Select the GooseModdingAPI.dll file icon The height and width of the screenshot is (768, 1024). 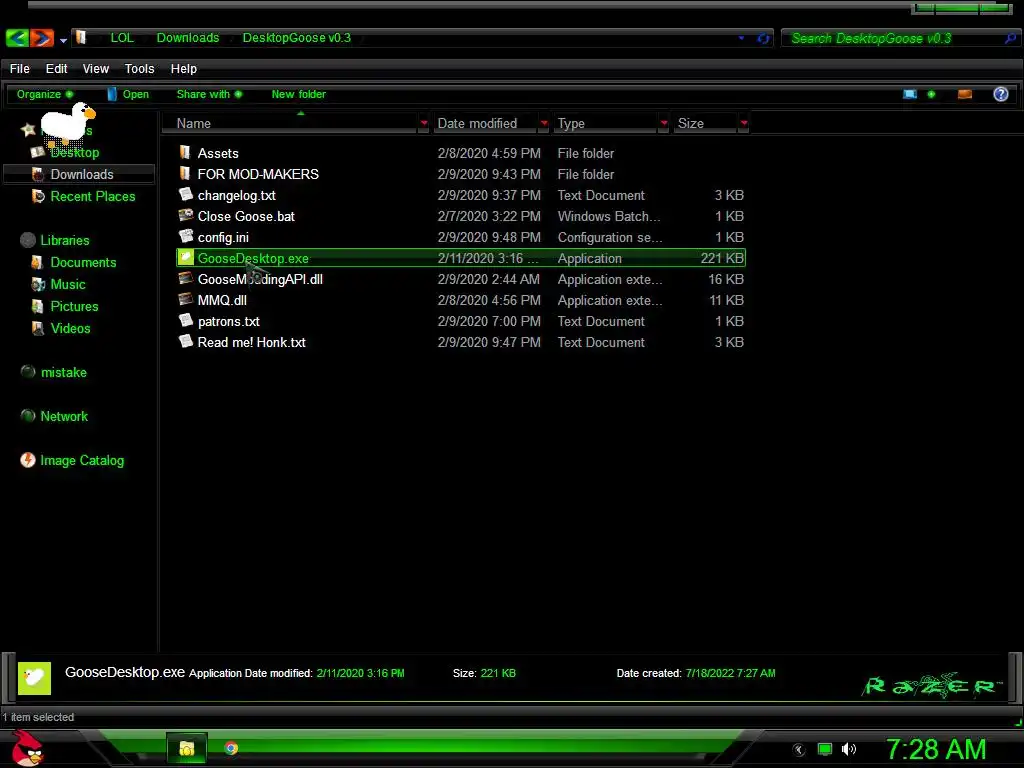click(x=185, y=279)
